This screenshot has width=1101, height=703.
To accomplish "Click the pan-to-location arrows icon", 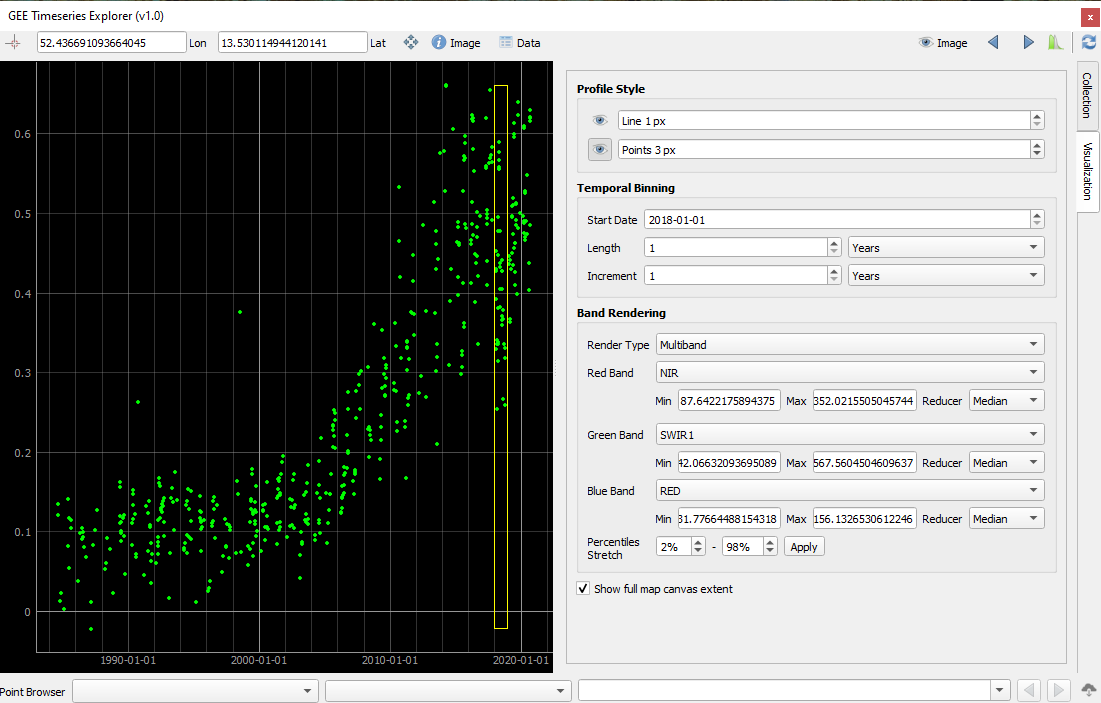I will pos(411,43).
